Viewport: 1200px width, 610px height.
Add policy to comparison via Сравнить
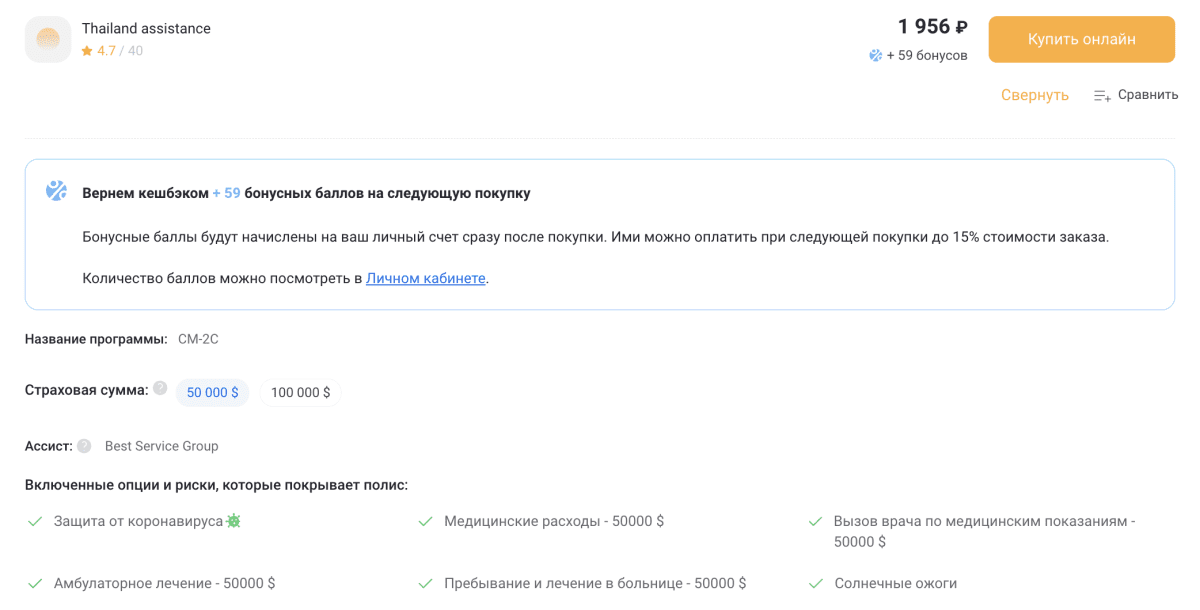tap(1147, 95)
